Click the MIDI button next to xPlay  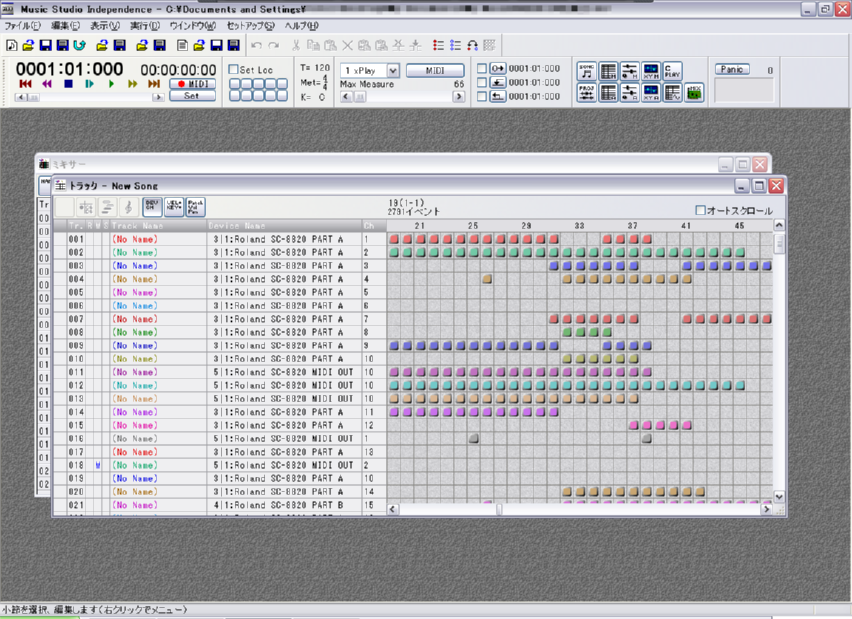pos(435,71)
